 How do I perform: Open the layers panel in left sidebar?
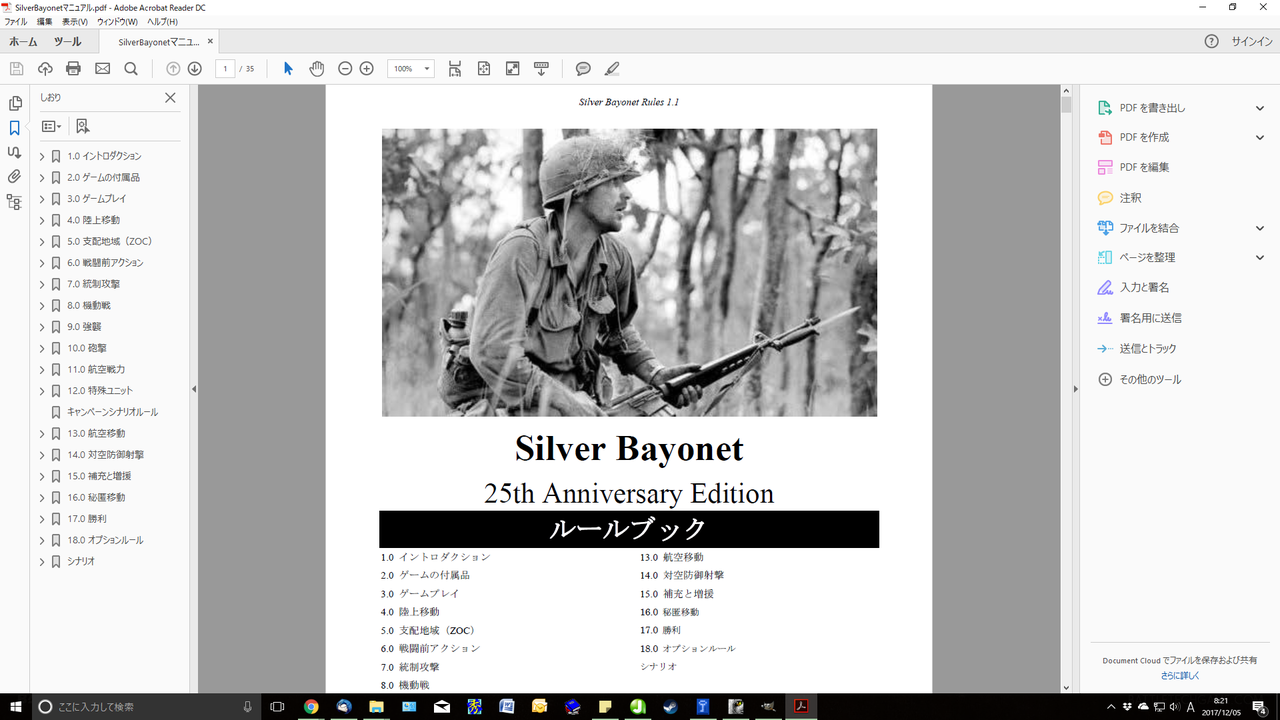[14, 202]
